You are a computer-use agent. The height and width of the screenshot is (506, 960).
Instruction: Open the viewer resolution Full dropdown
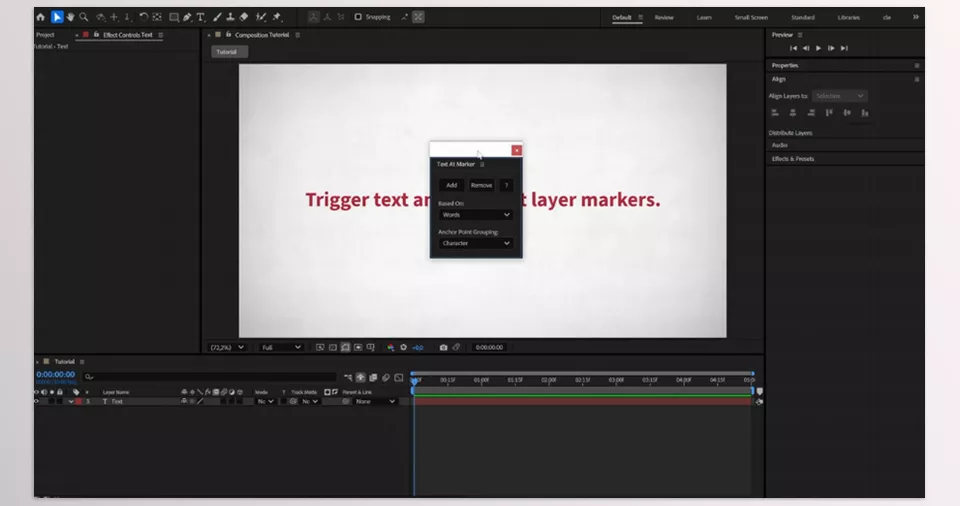(280, 347)
